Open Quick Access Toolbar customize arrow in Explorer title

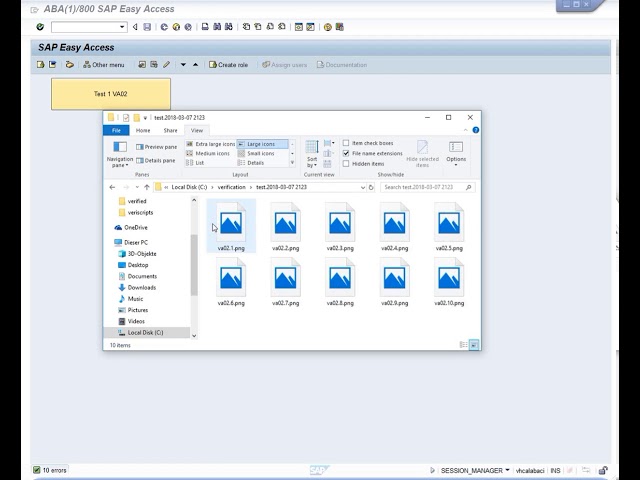click(x=145, y=118)
